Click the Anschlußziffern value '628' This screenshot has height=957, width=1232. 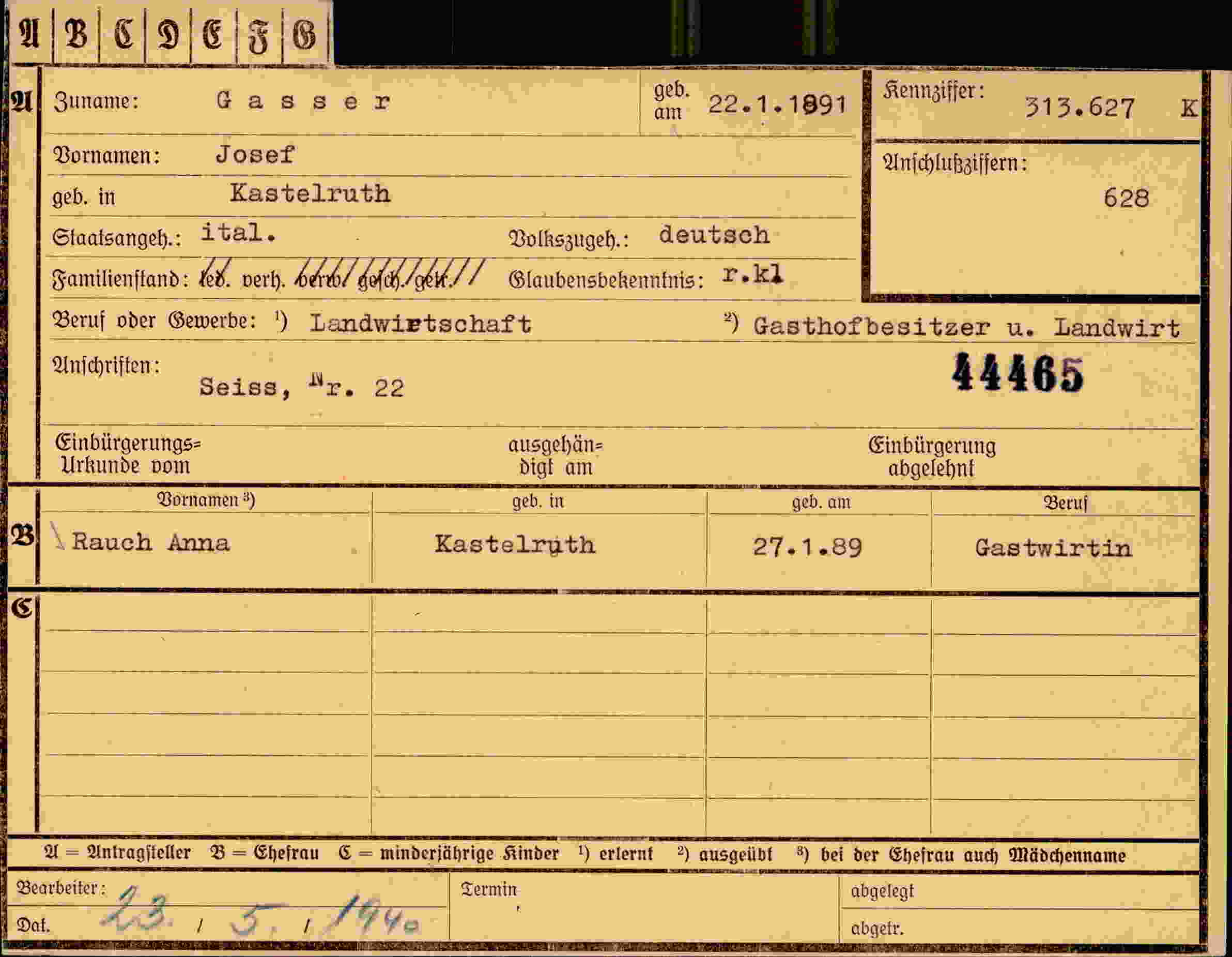[1126, 198]
